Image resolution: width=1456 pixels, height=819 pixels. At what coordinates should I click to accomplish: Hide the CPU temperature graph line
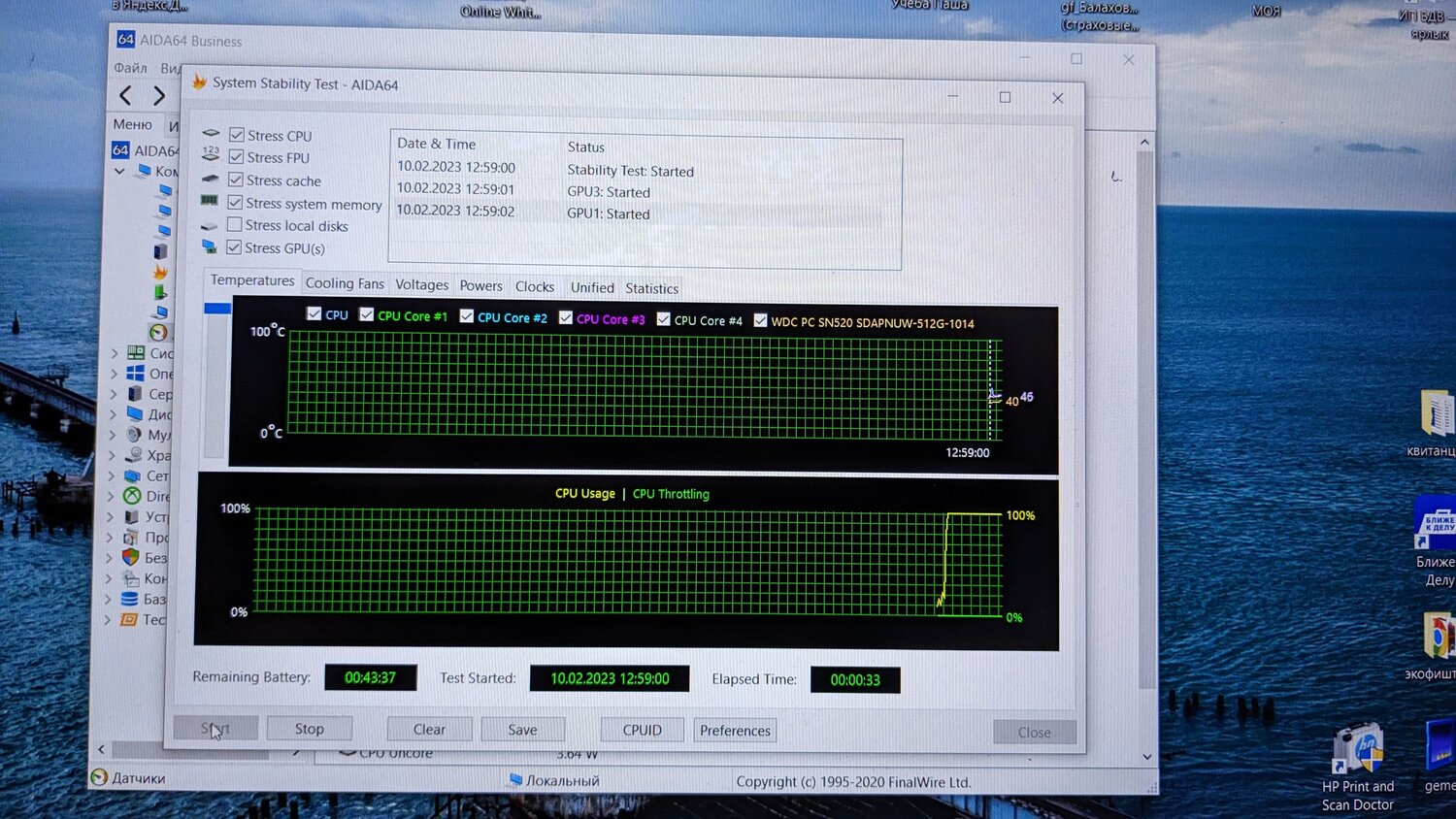click(314, 313)
